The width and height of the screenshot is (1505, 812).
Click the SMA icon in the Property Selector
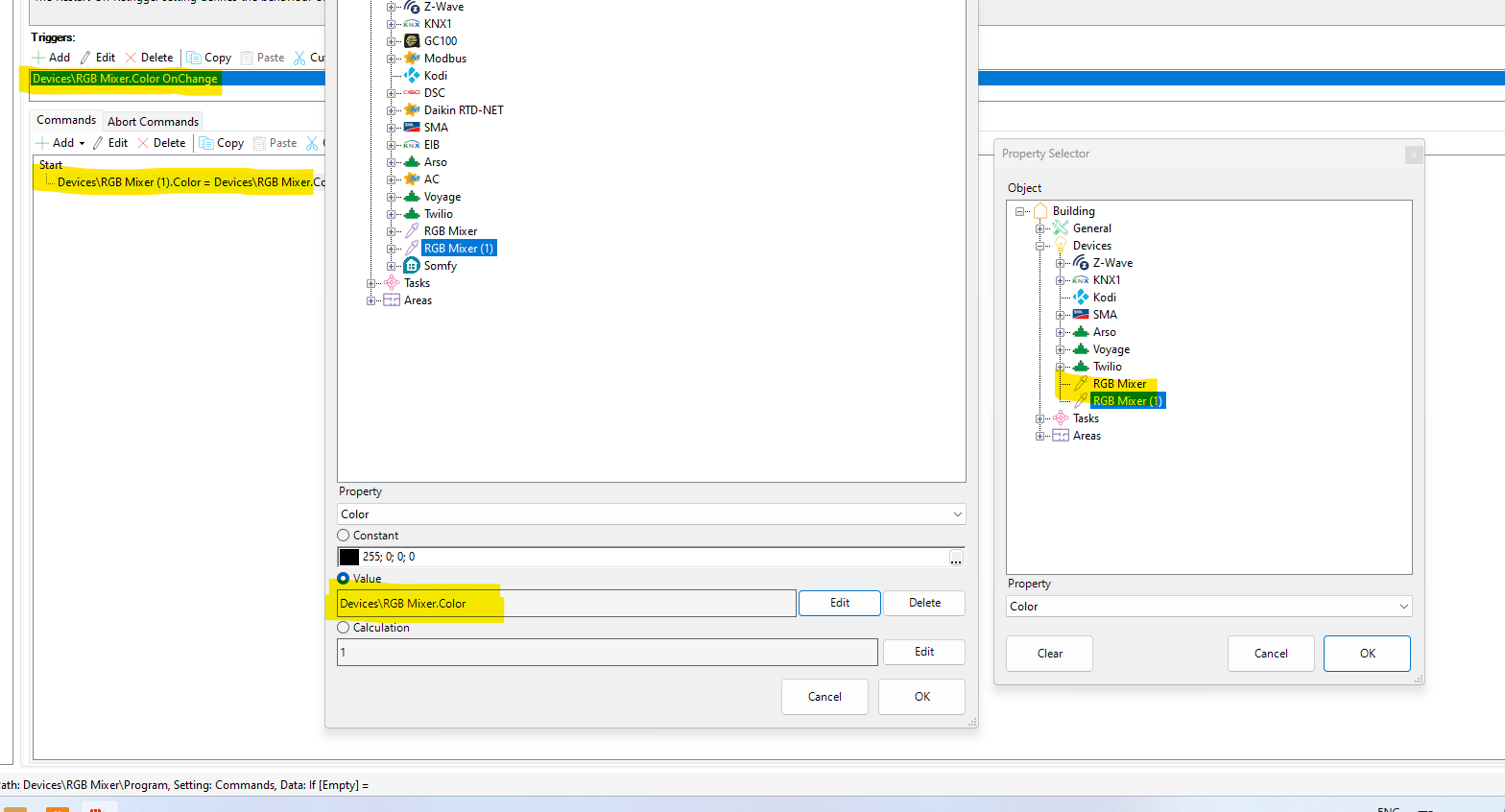pos(1081,315)
